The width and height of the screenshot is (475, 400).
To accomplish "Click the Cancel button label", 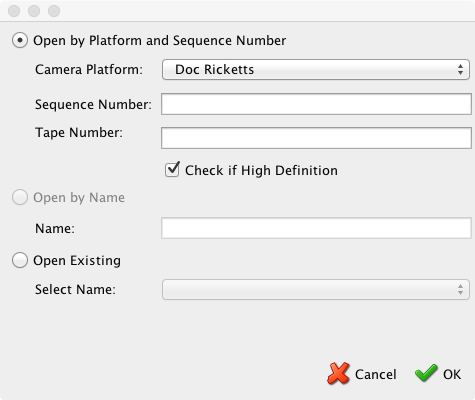I will pyautogui.click(x=376, y=374).
